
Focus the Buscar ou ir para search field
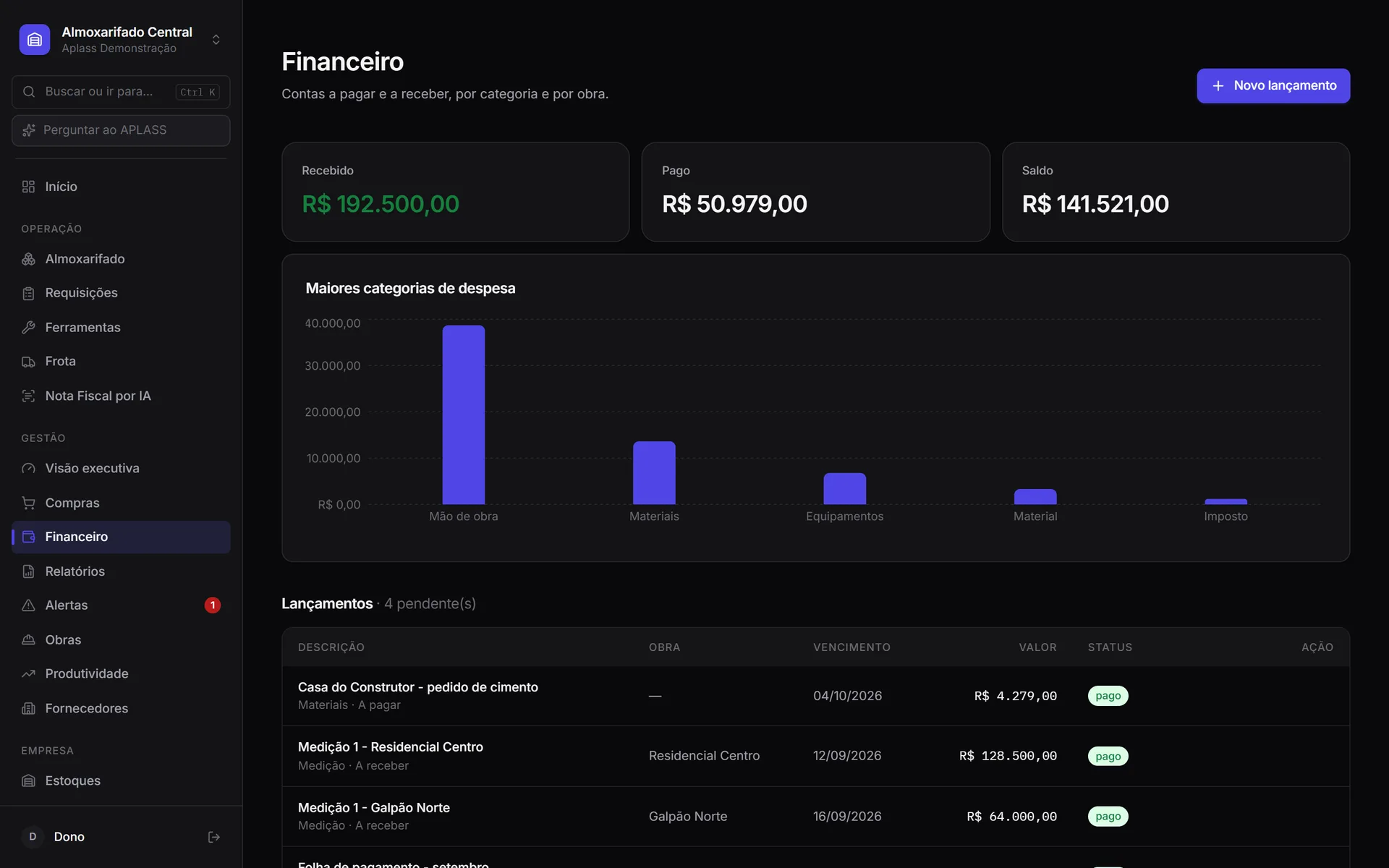(121, 92)
